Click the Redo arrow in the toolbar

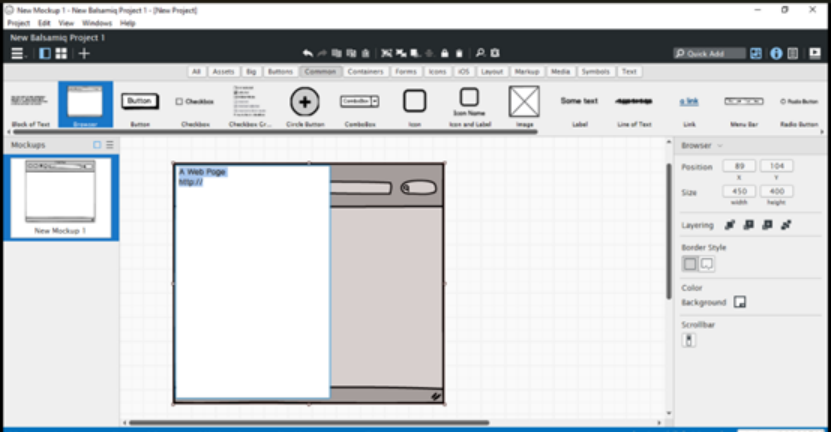click(x=322, y=53)
